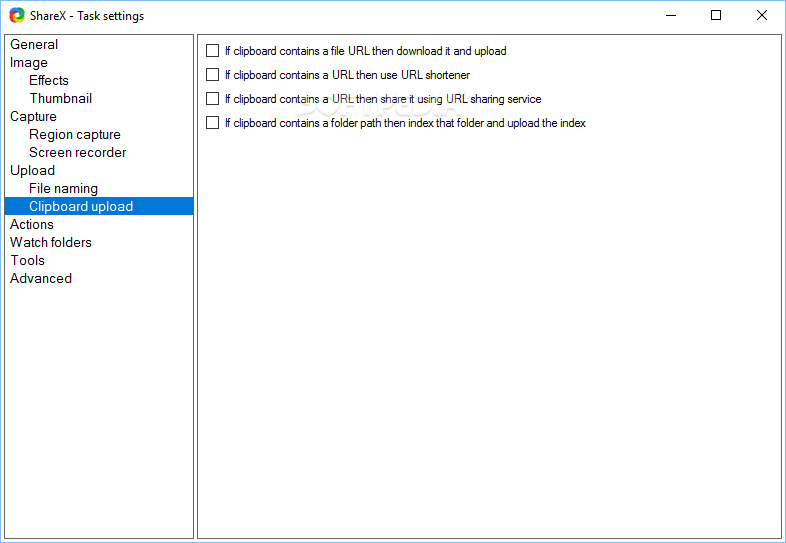Open the Tools settings page
This screenshot has height=543, width=786.
tap(28, 260)
